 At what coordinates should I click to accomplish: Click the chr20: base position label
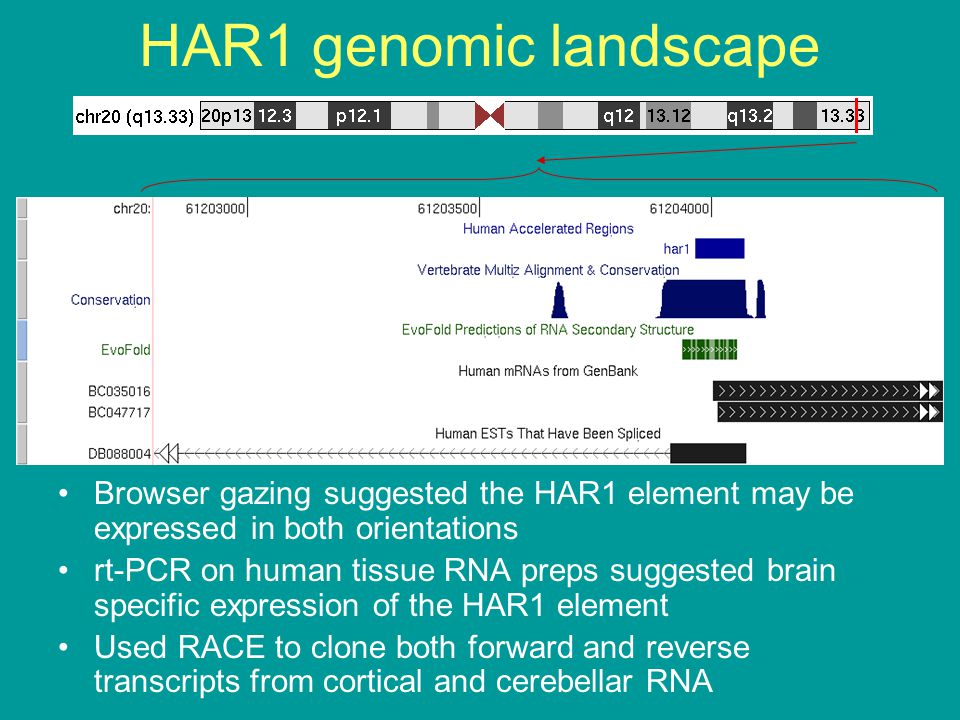[132, 209]
